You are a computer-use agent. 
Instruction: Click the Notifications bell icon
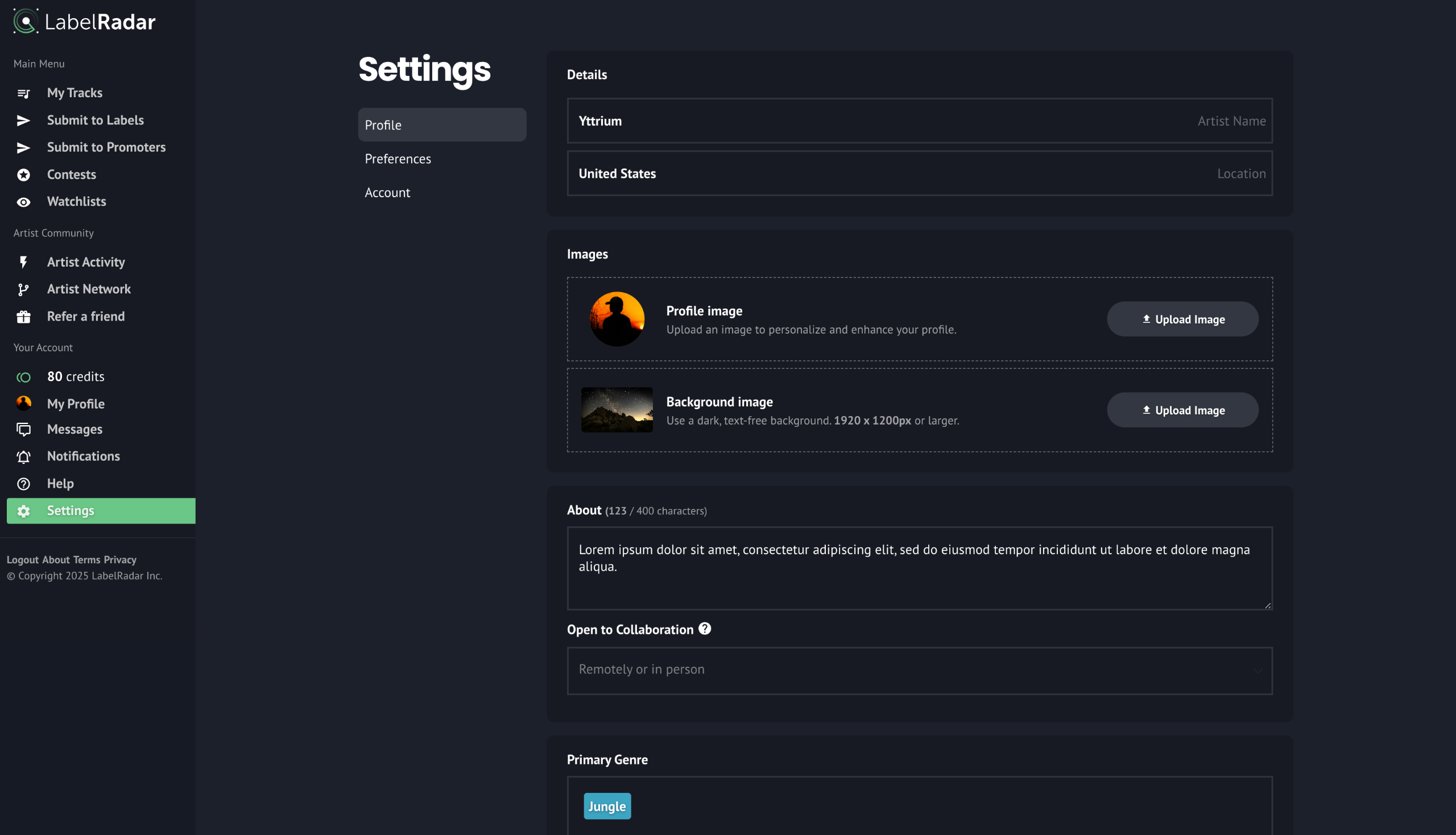tap(23, 457)
